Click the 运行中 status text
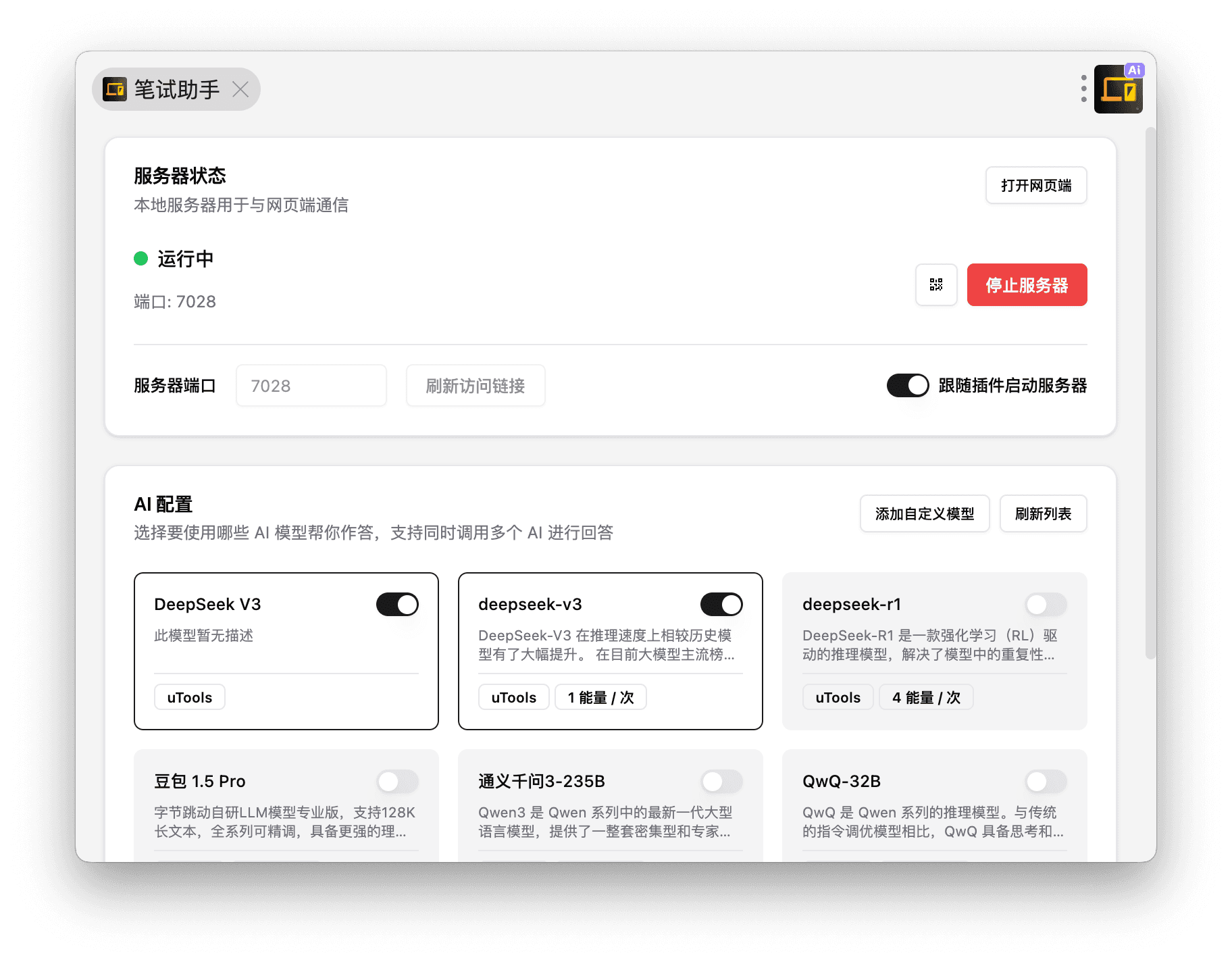The width and height of the screenshot is (1232, 962). tap(186, 259)
